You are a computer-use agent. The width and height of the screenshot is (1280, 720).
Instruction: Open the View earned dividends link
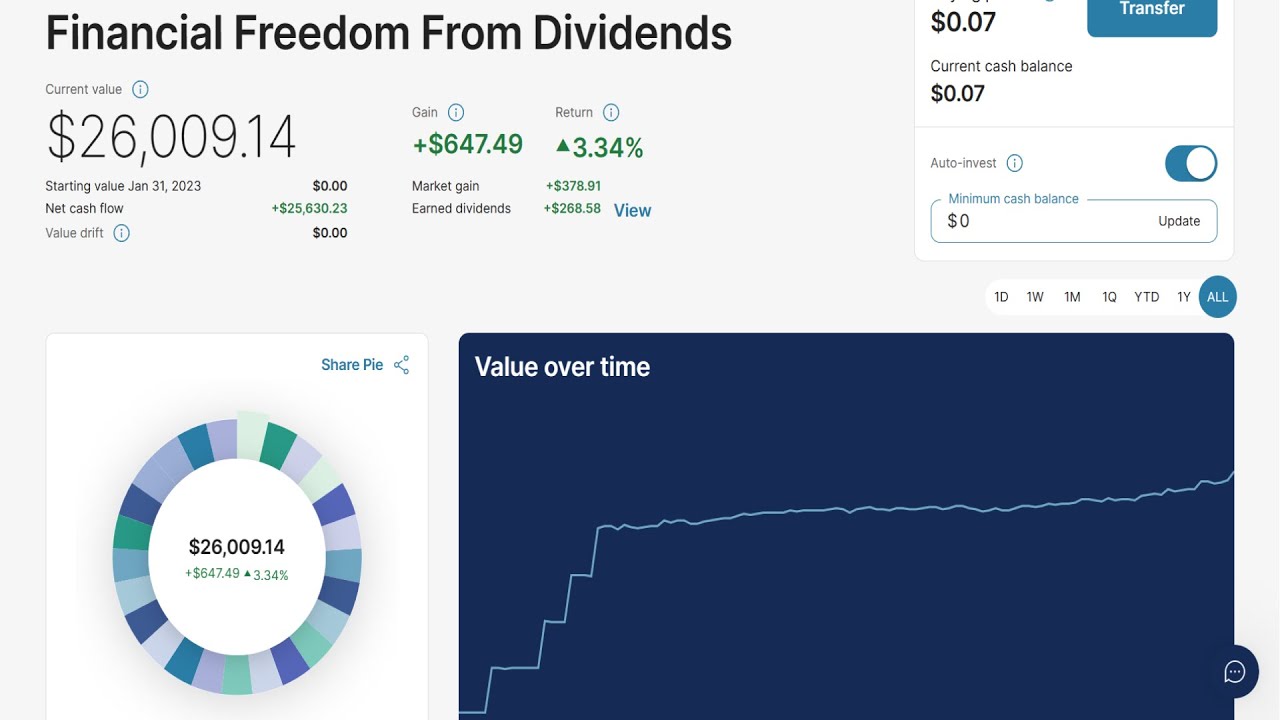pos(632,210)
